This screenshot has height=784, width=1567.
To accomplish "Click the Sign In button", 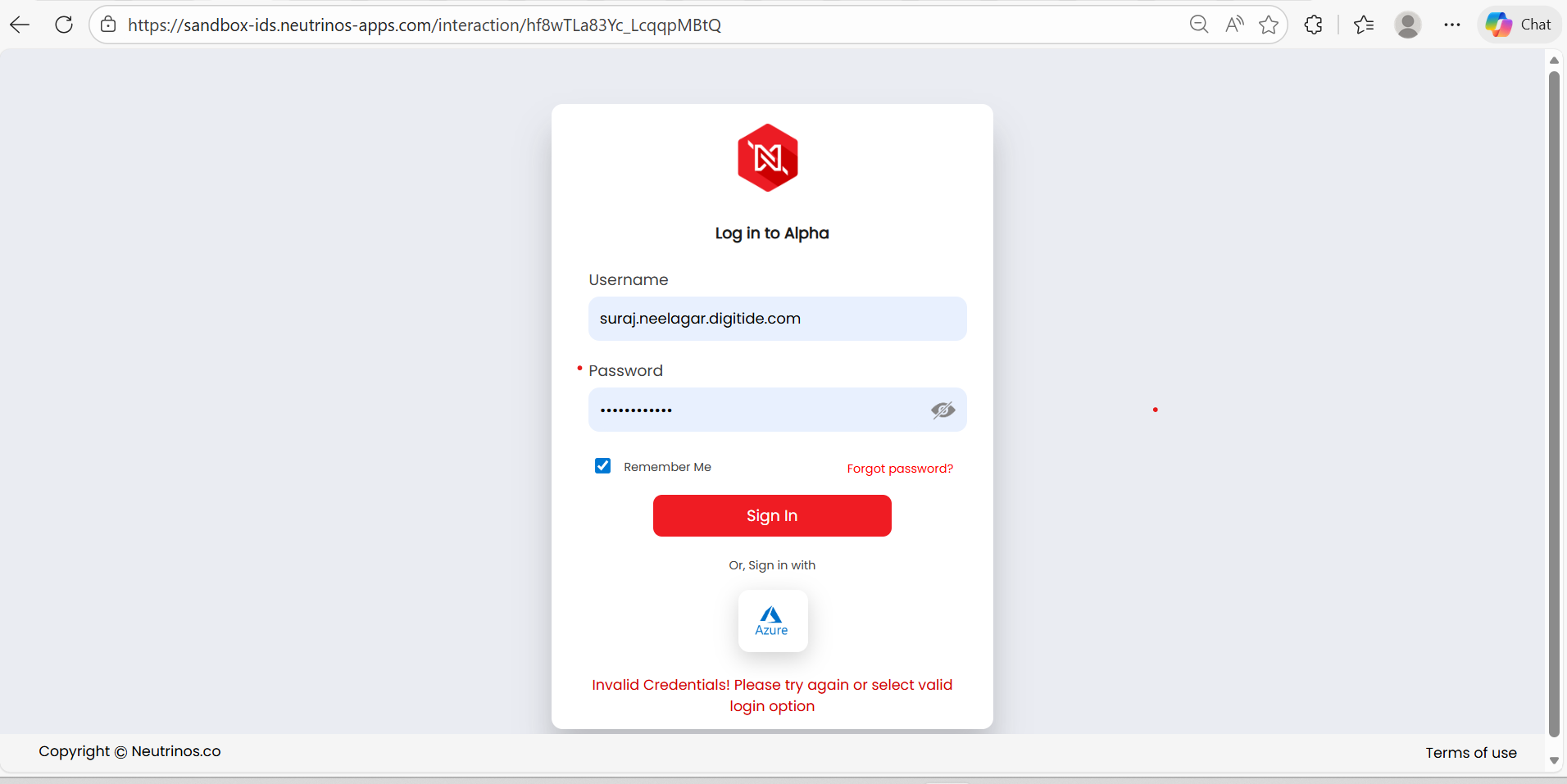I will click(772, 515).
